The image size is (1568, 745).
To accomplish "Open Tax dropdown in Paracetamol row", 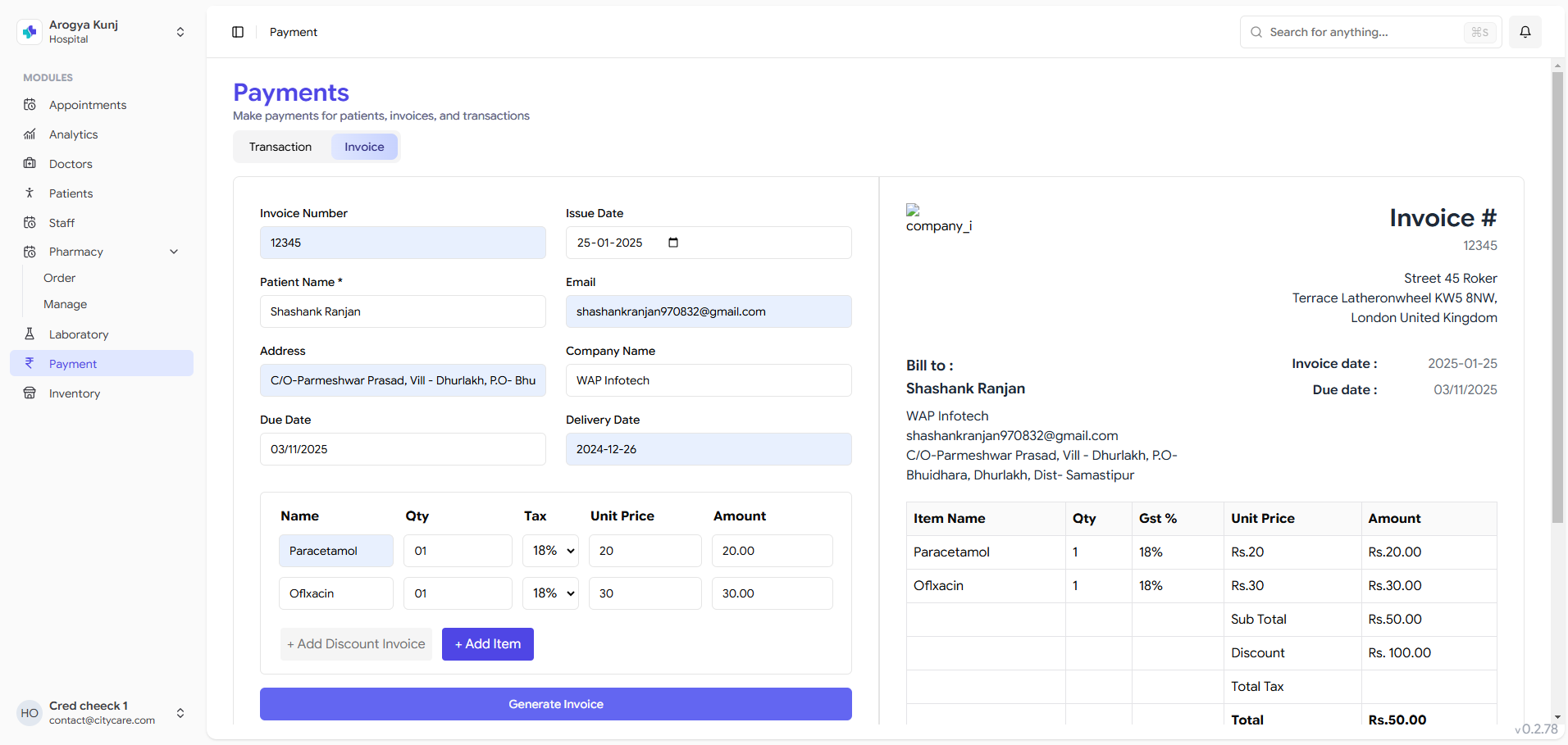I will point(550,551).
